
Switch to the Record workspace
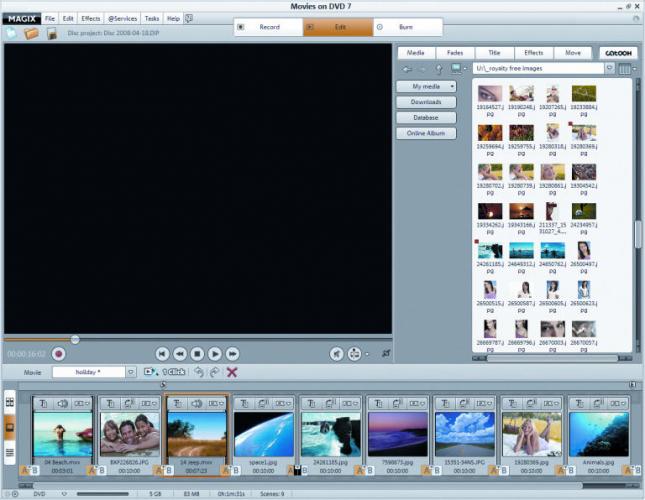[268, 27]
